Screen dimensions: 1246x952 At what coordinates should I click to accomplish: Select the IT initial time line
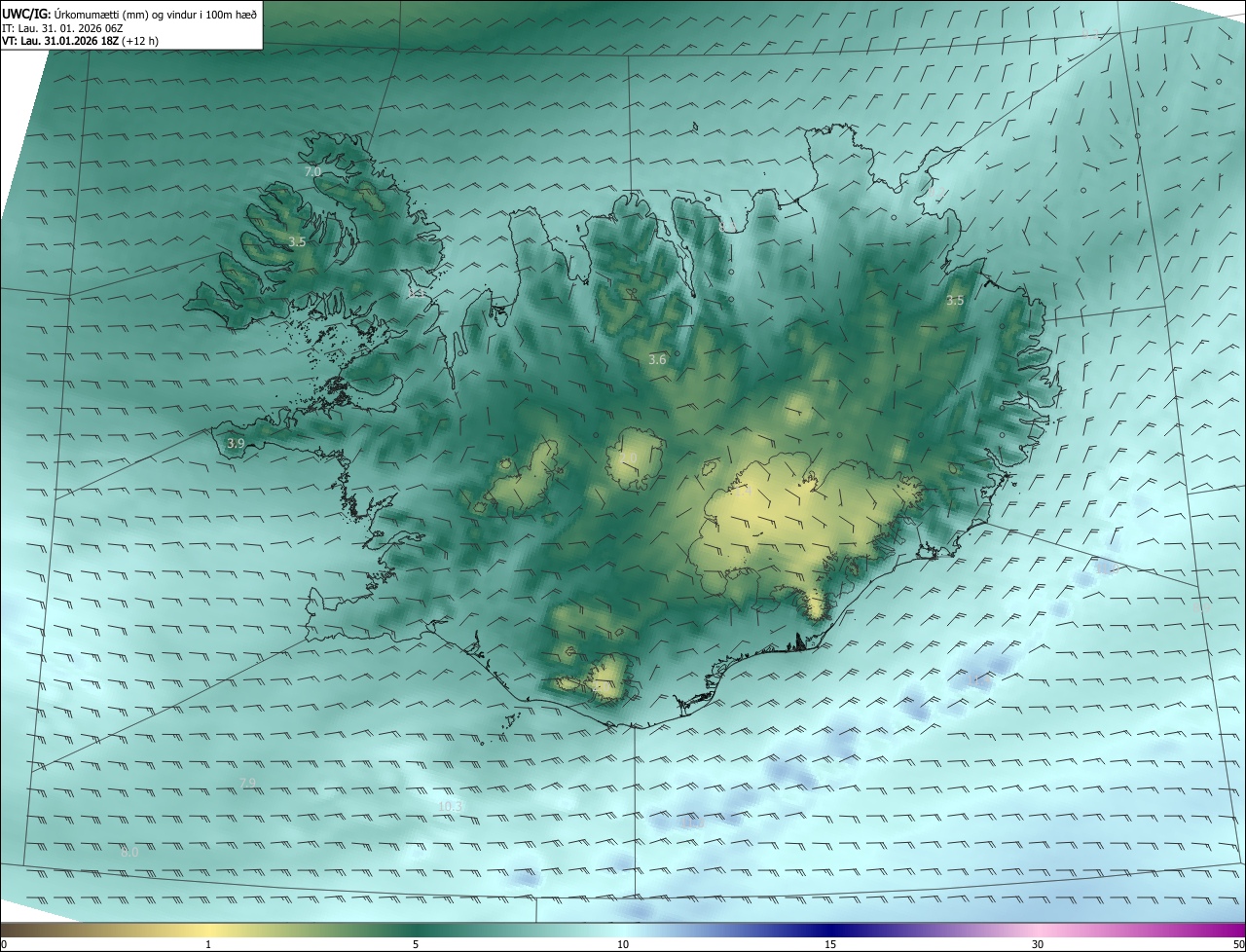[x=80, y=28]
